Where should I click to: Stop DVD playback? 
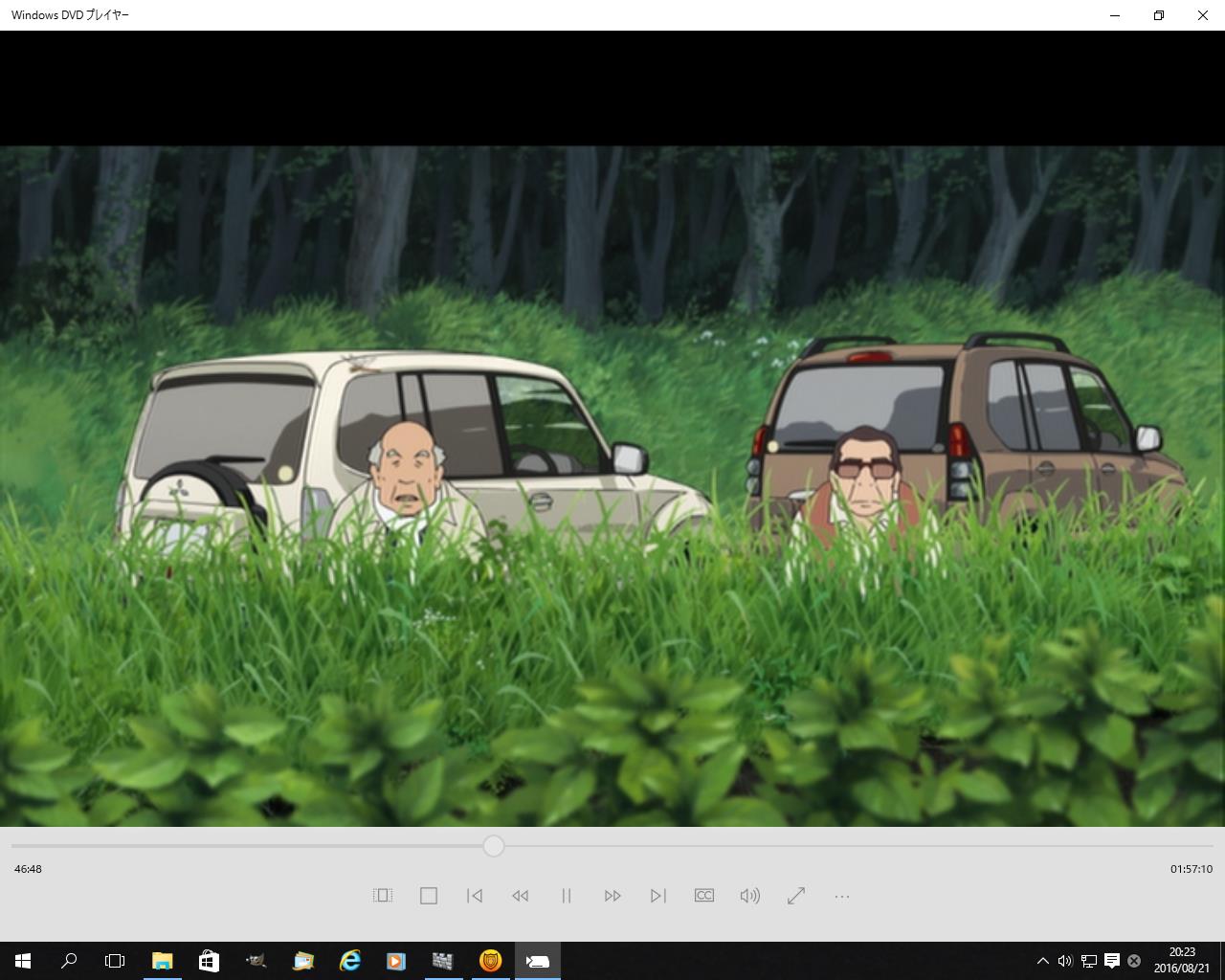429,896
